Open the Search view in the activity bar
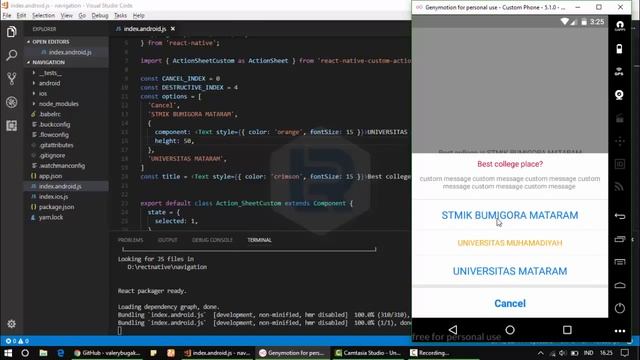The image size is (640, 360). point(11,55)
